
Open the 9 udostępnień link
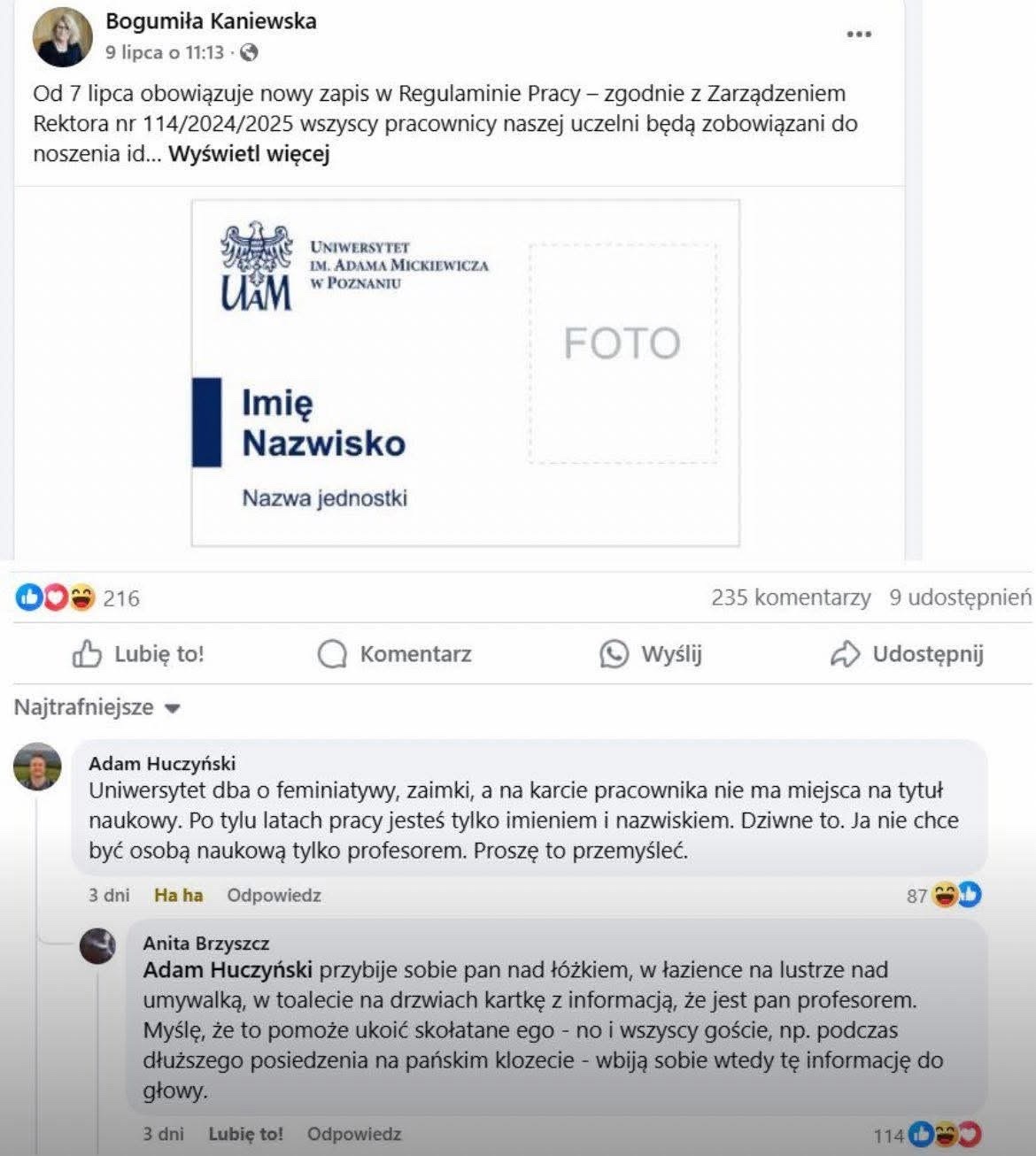coord(961,597)
